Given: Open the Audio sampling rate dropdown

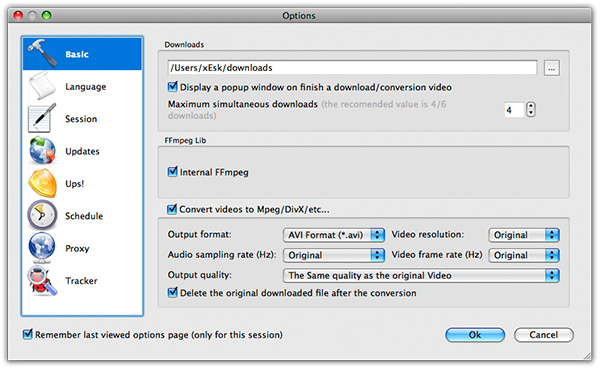Looking at the screenshot, I should [334, 255].
